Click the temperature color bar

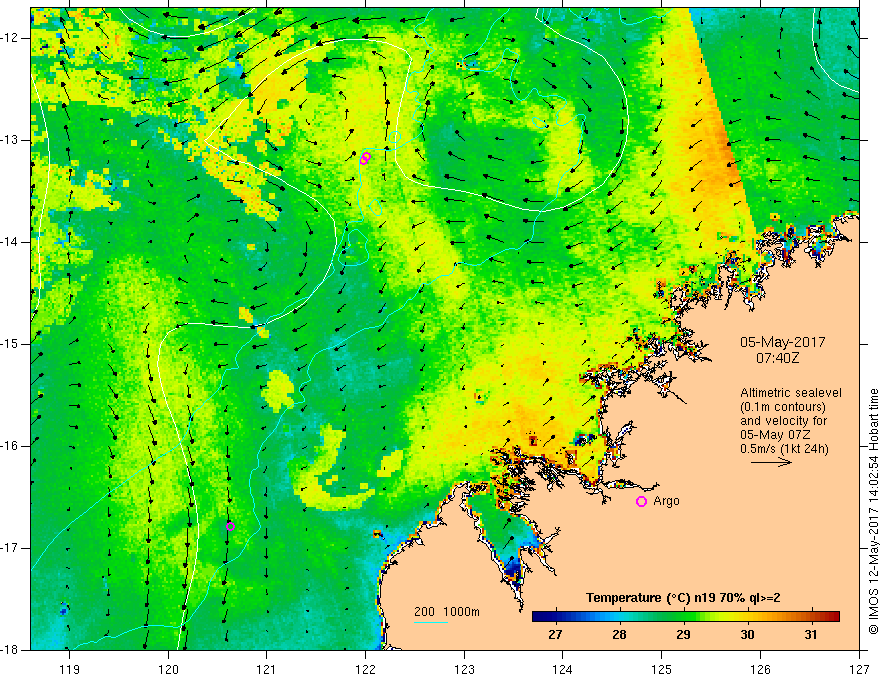(686, 616)
